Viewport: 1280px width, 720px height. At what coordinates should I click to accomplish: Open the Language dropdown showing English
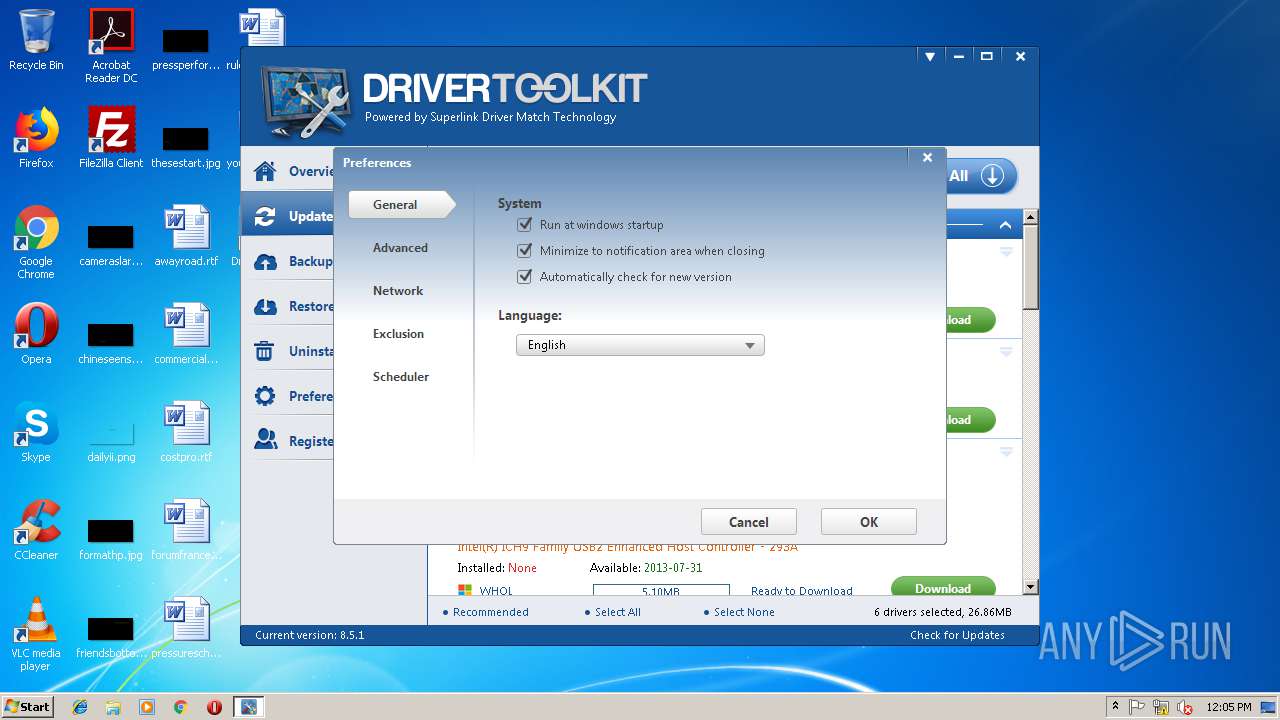640,345
